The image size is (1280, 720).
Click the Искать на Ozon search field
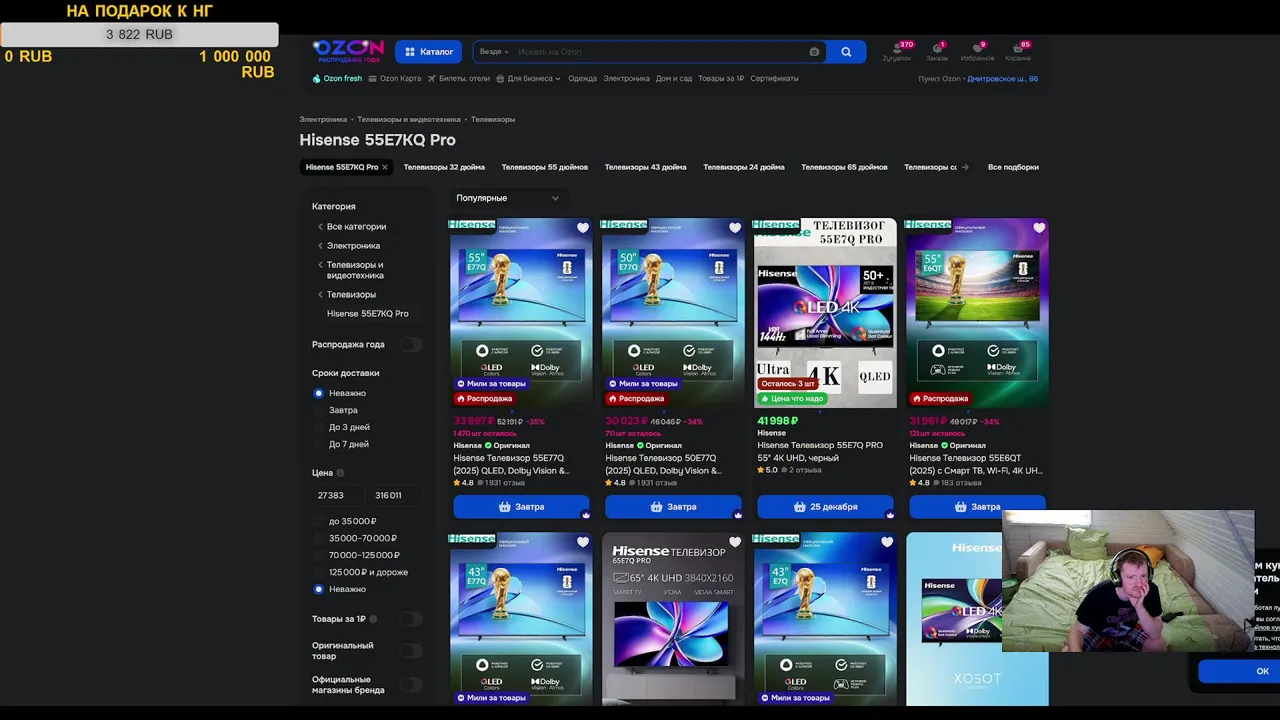pyautogui.click(x=660, y=52)
